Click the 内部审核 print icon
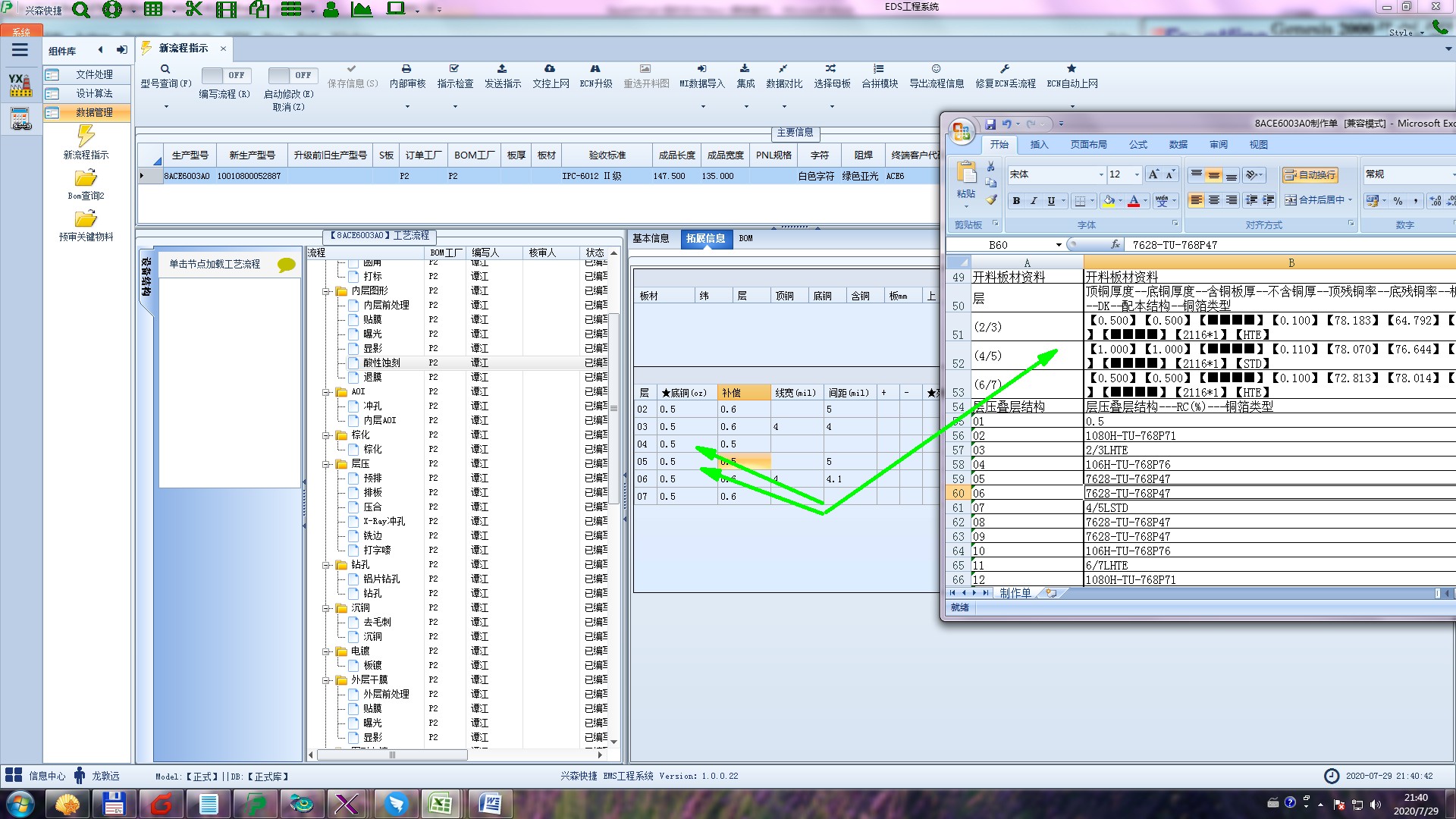This screenshot has height=819, width=1456. [406, 69]
